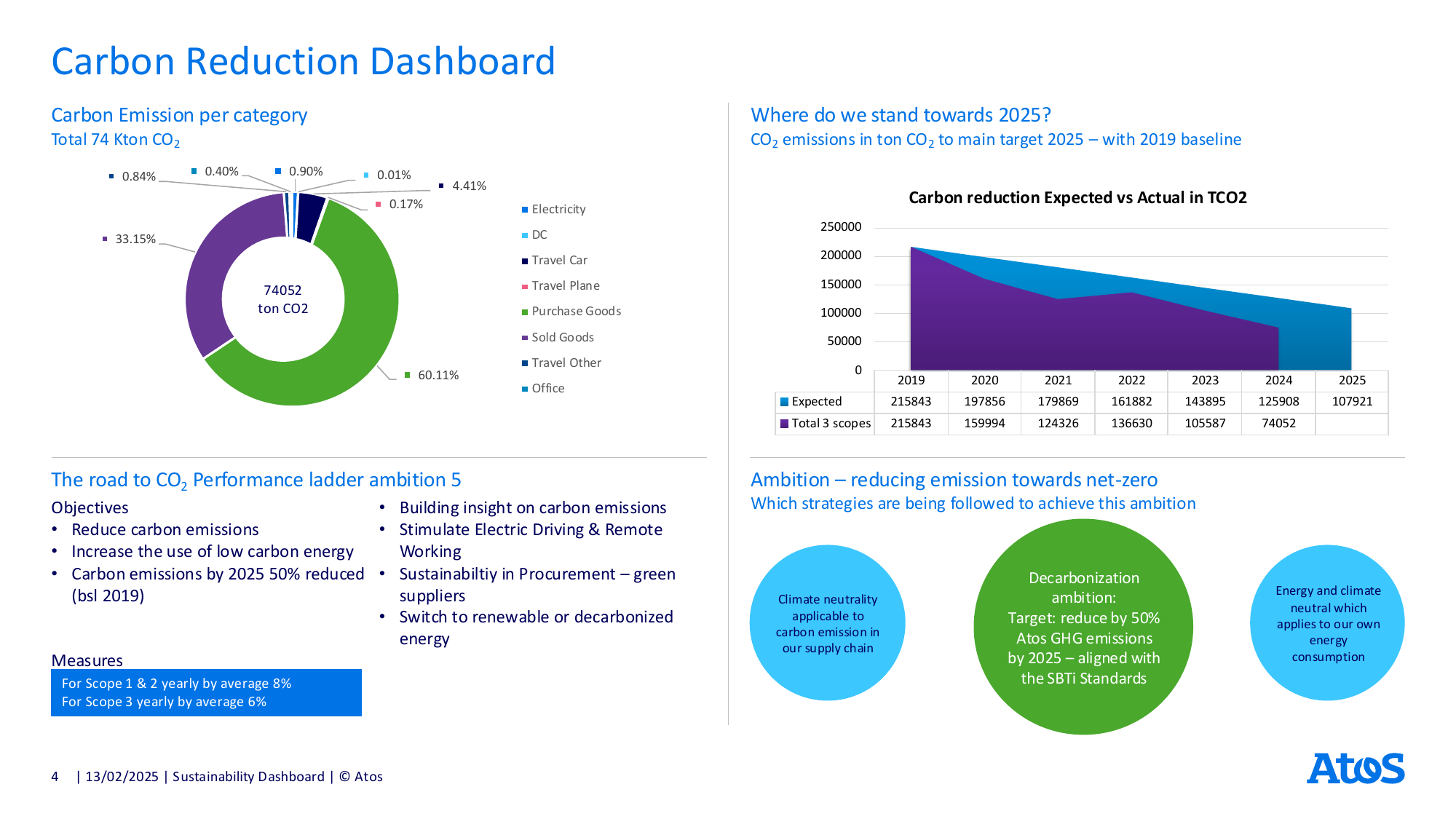This screenshot has height=819, width=1456.
Task: Click Total 3 scopes value 124326
Action: point(1058,424)
